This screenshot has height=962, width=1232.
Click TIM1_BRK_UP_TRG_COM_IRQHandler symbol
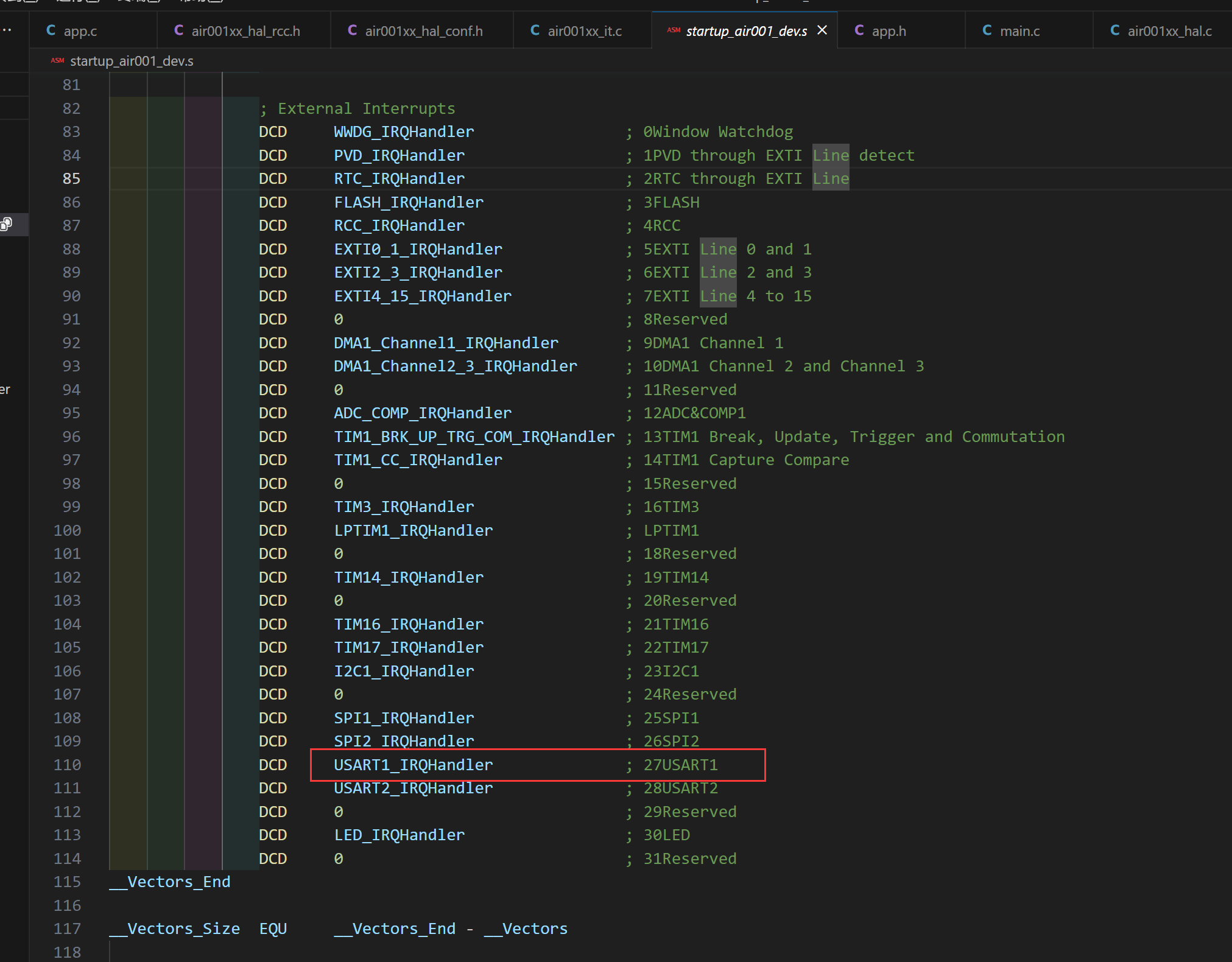tap(474, 437)
